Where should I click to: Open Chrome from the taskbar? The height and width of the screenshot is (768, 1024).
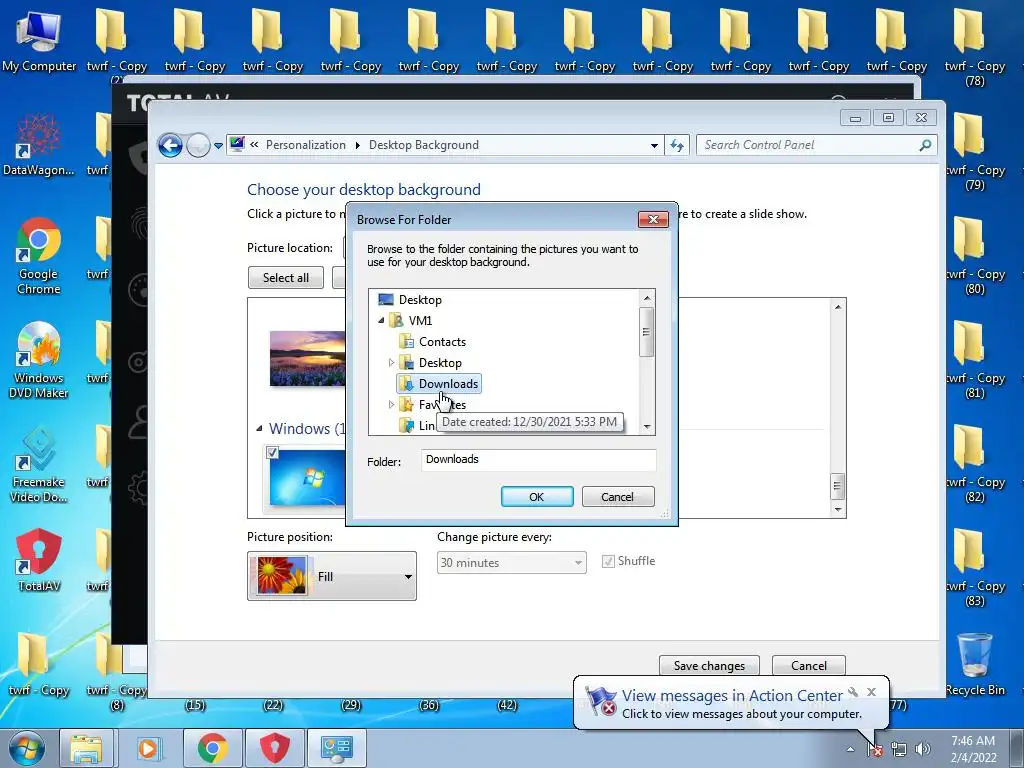pos(212,748)
